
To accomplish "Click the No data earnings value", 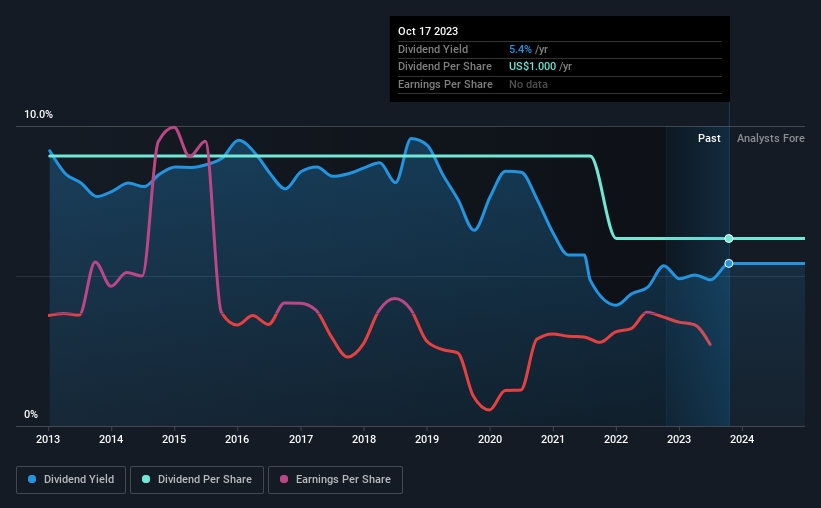I will (528, 84).
